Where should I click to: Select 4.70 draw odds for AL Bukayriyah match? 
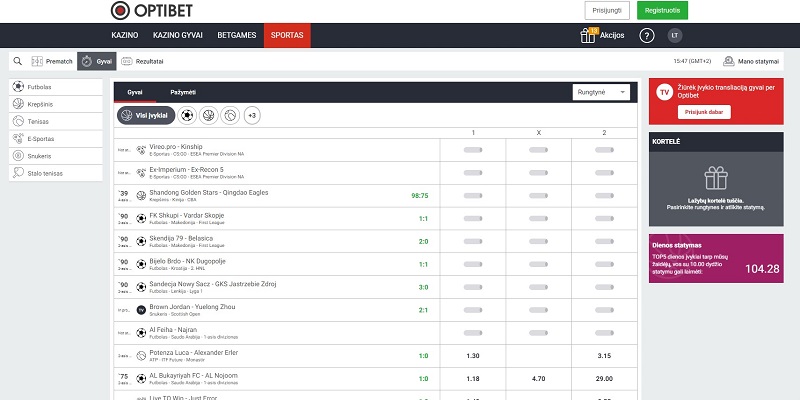[x=538, y=379]
